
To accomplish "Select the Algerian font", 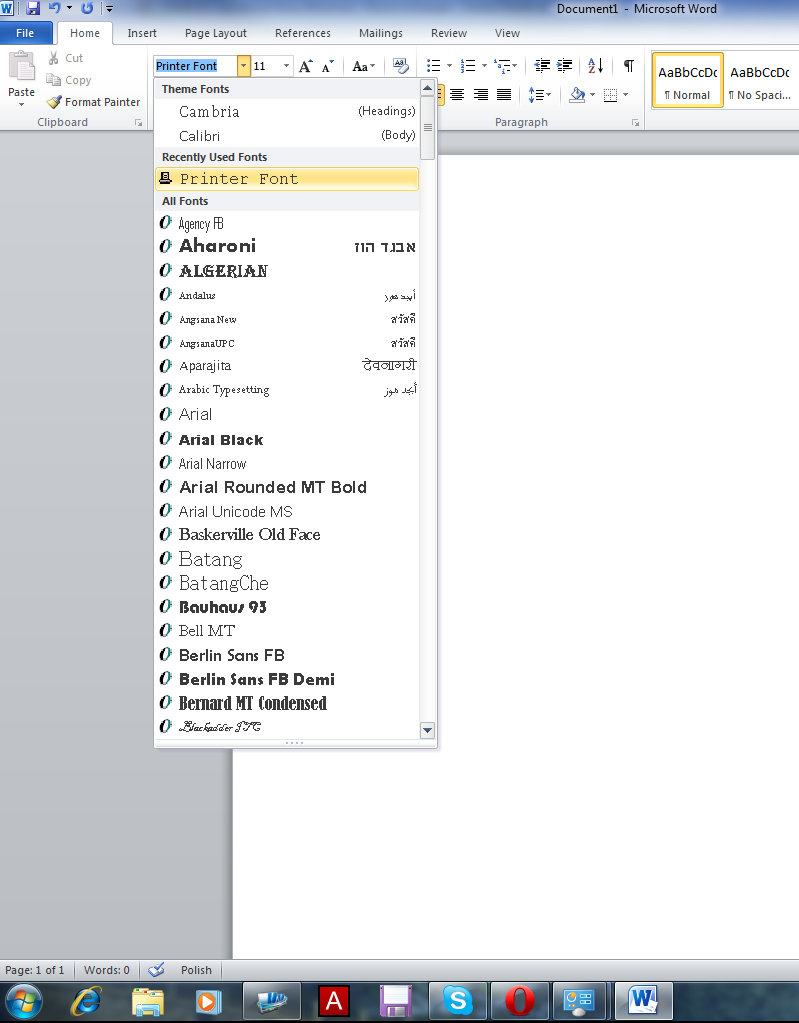I will tap(287, 270).
